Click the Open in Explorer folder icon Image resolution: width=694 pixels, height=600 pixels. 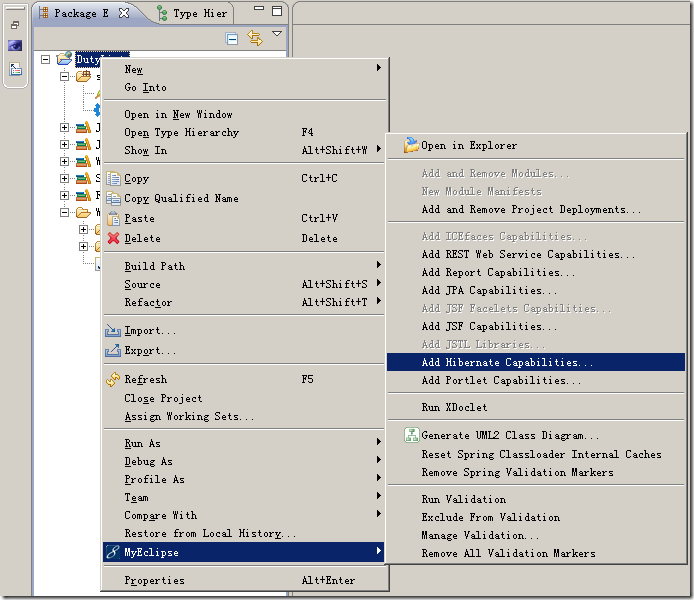[x=410, y=146]
